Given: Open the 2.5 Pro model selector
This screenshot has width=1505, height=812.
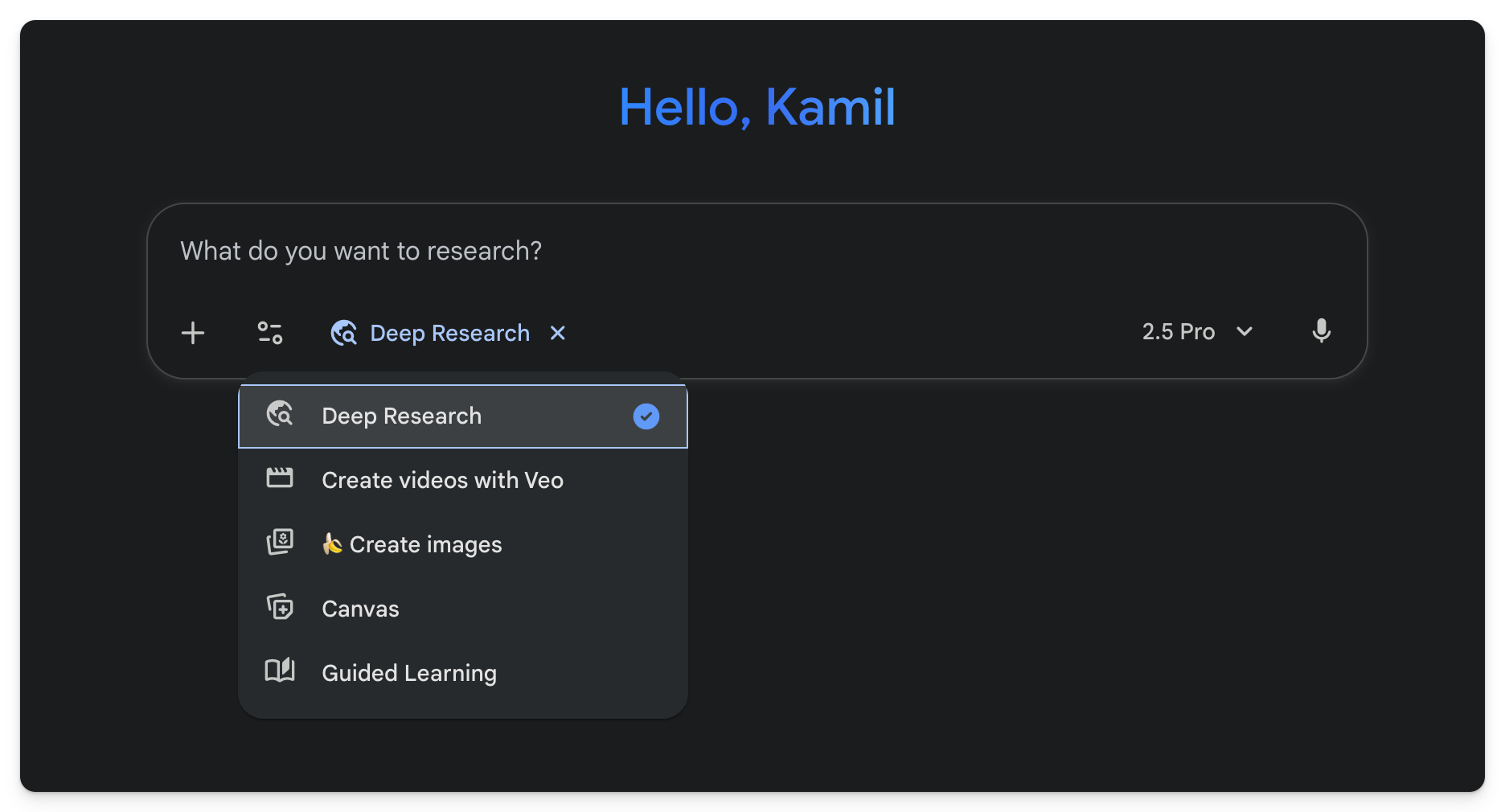Looking at the screenshot, I should tap(1198, 332).
